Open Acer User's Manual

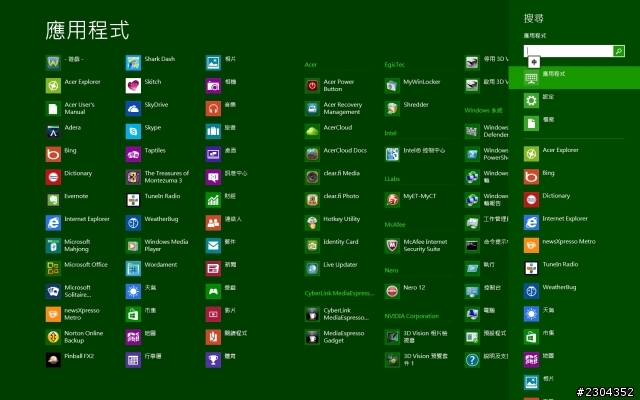coord(70,109)
